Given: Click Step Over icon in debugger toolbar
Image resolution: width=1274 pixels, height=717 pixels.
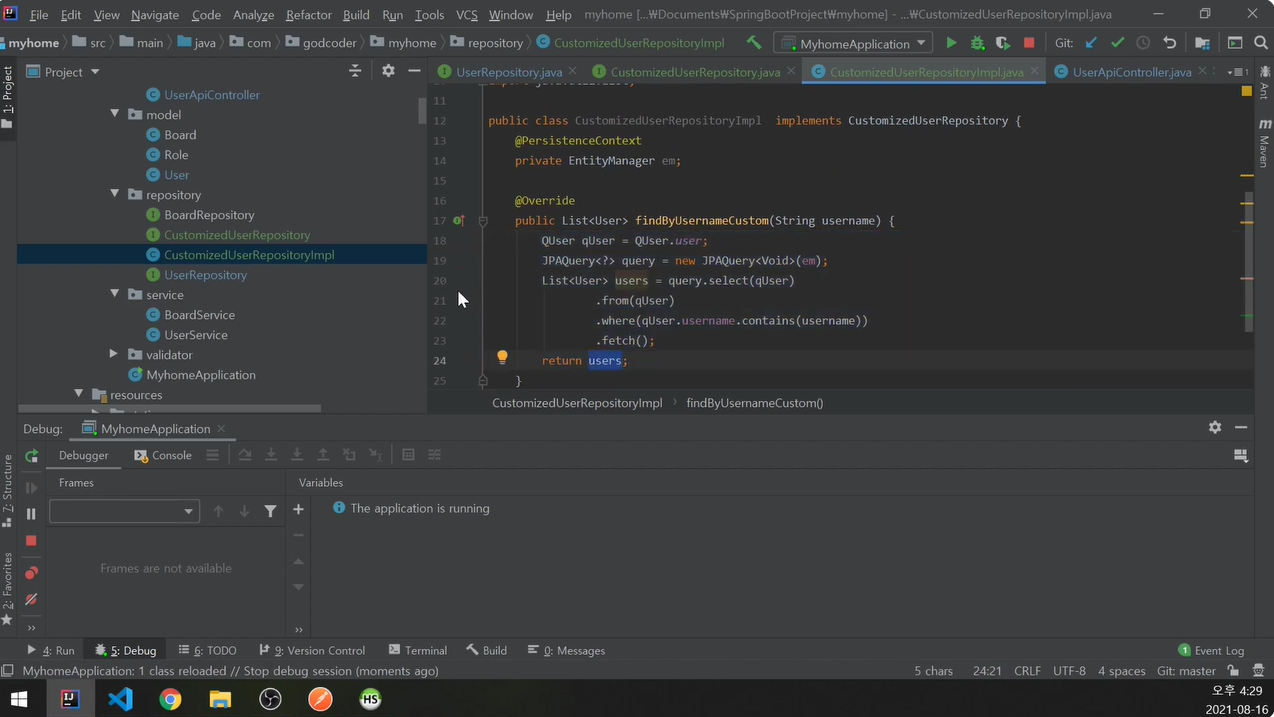Looking at the screenshot, I should [x=245, y=455].
